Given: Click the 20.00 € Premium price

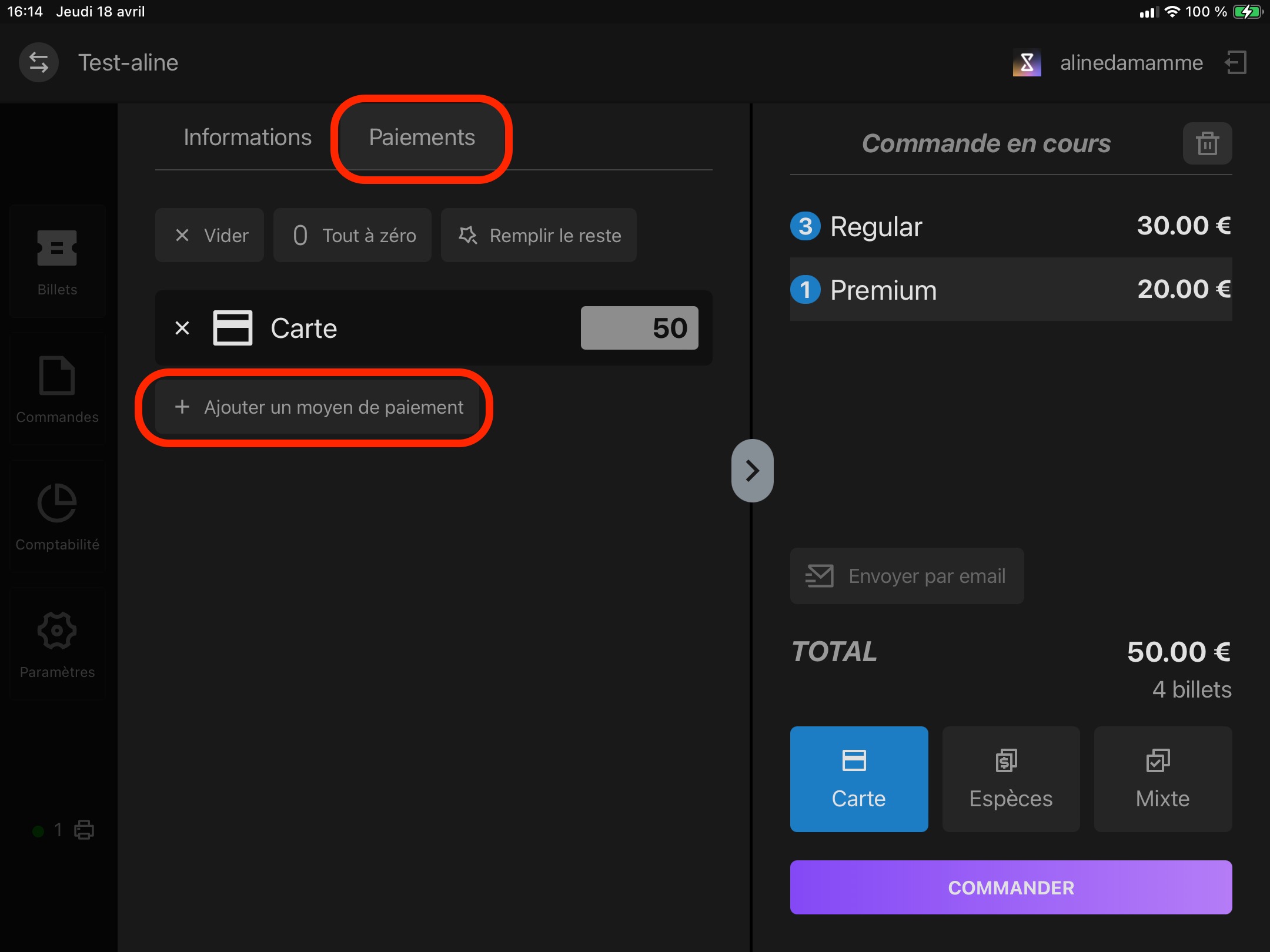Looking at the screenshot, I should (1184, 289).
